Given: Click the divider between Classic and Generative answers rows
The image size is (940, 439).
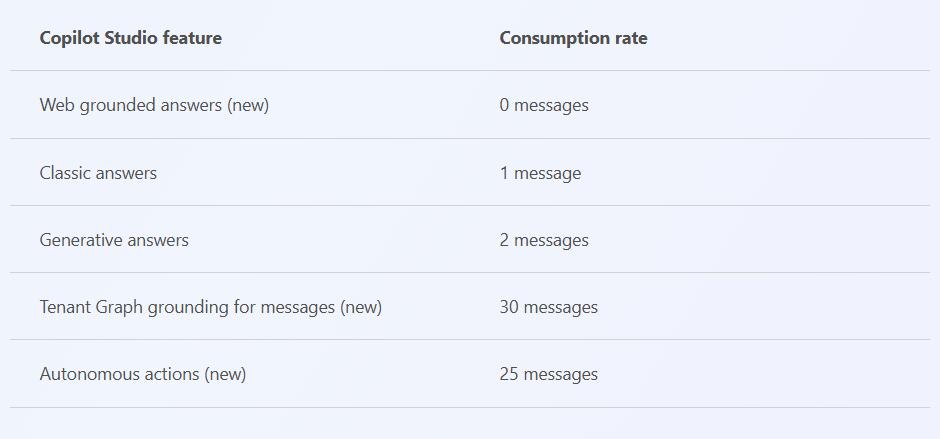Looking at the screenshot, I should (x=470, y=206).
